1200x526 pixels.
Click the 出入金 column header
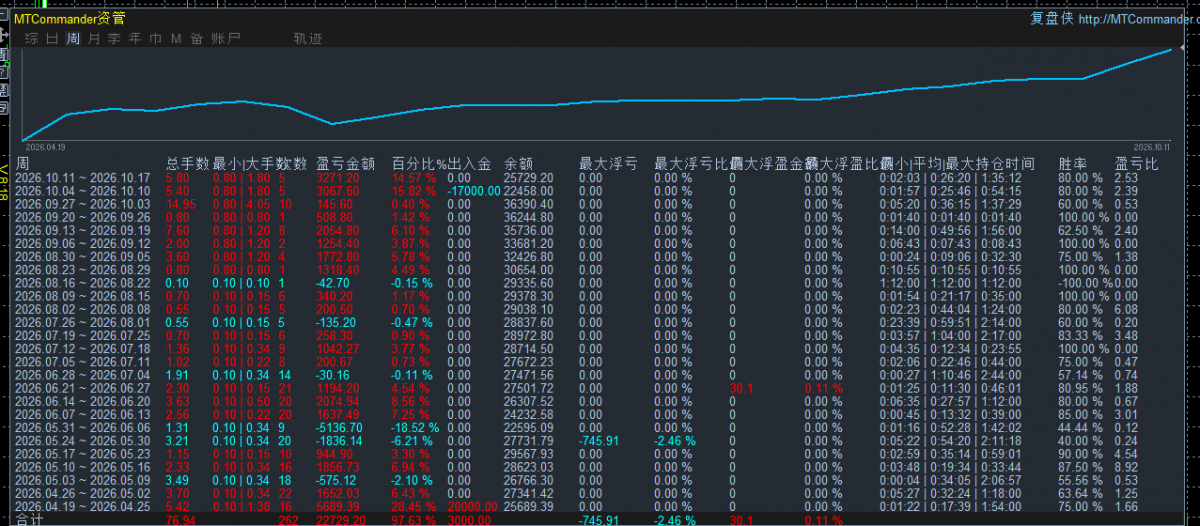(469, 163)
